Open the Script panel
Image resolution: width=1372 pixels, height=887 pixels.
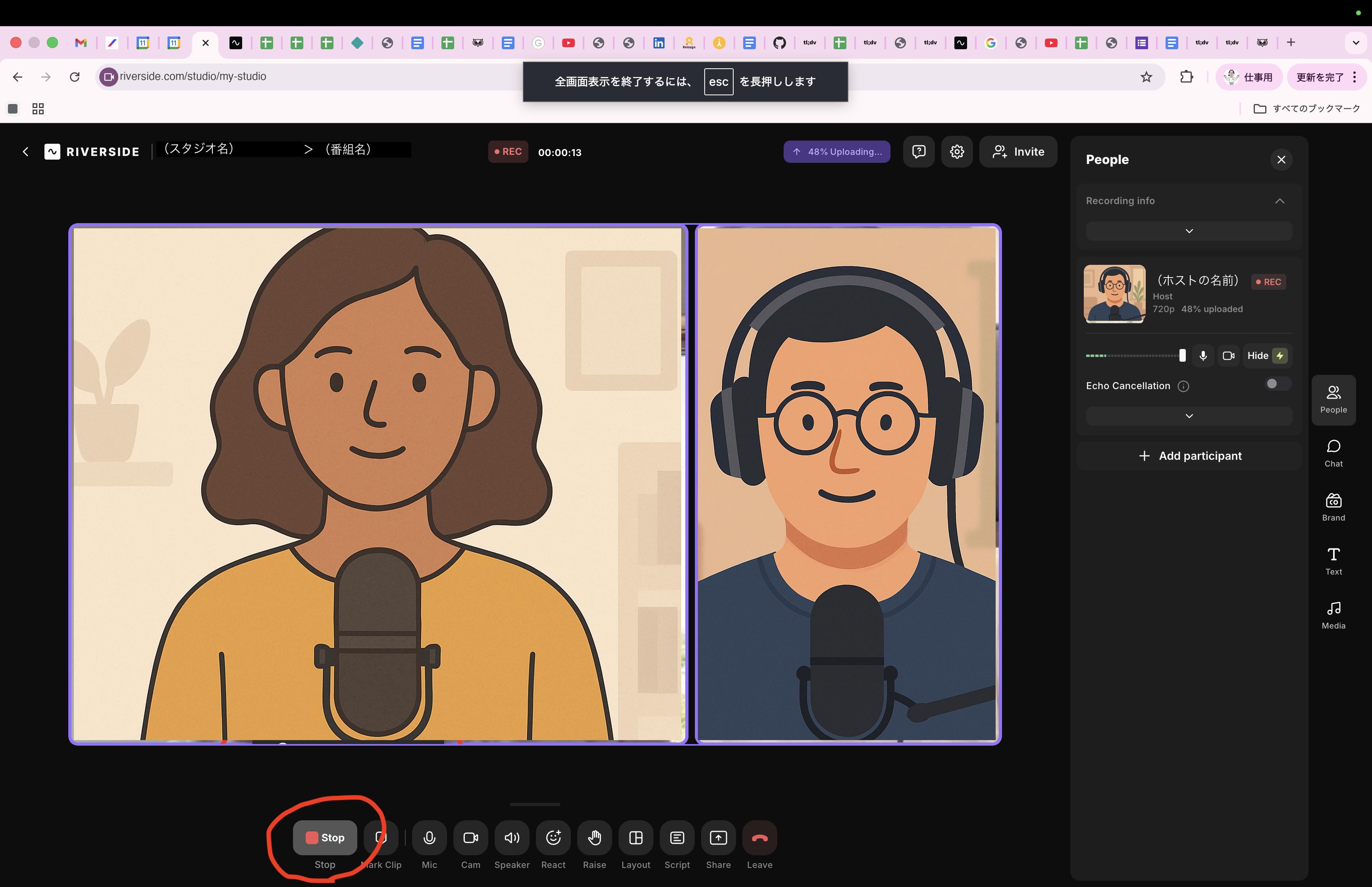(677, 837)
